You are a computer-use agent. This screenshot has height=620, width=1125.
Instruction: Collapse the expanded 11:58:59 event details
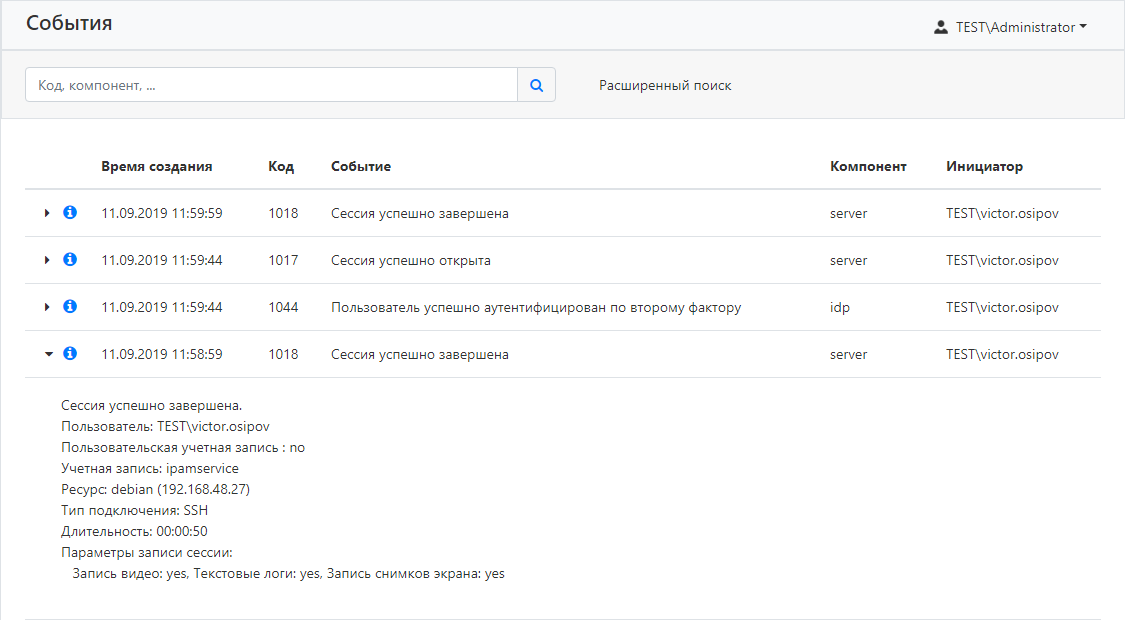[x=47, y=354]
